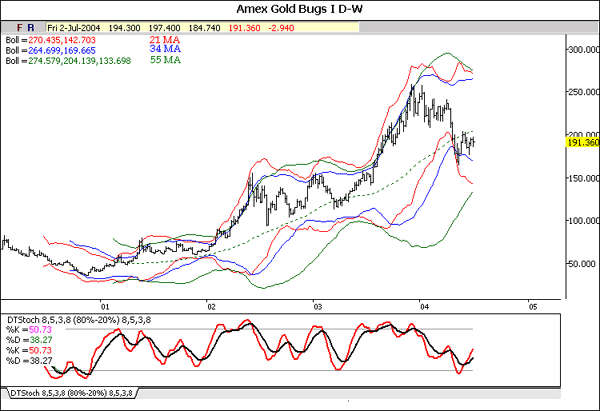Click the 04 year label on time axis
This screenshot has height=411, width=600.
[x=424, y=307]
